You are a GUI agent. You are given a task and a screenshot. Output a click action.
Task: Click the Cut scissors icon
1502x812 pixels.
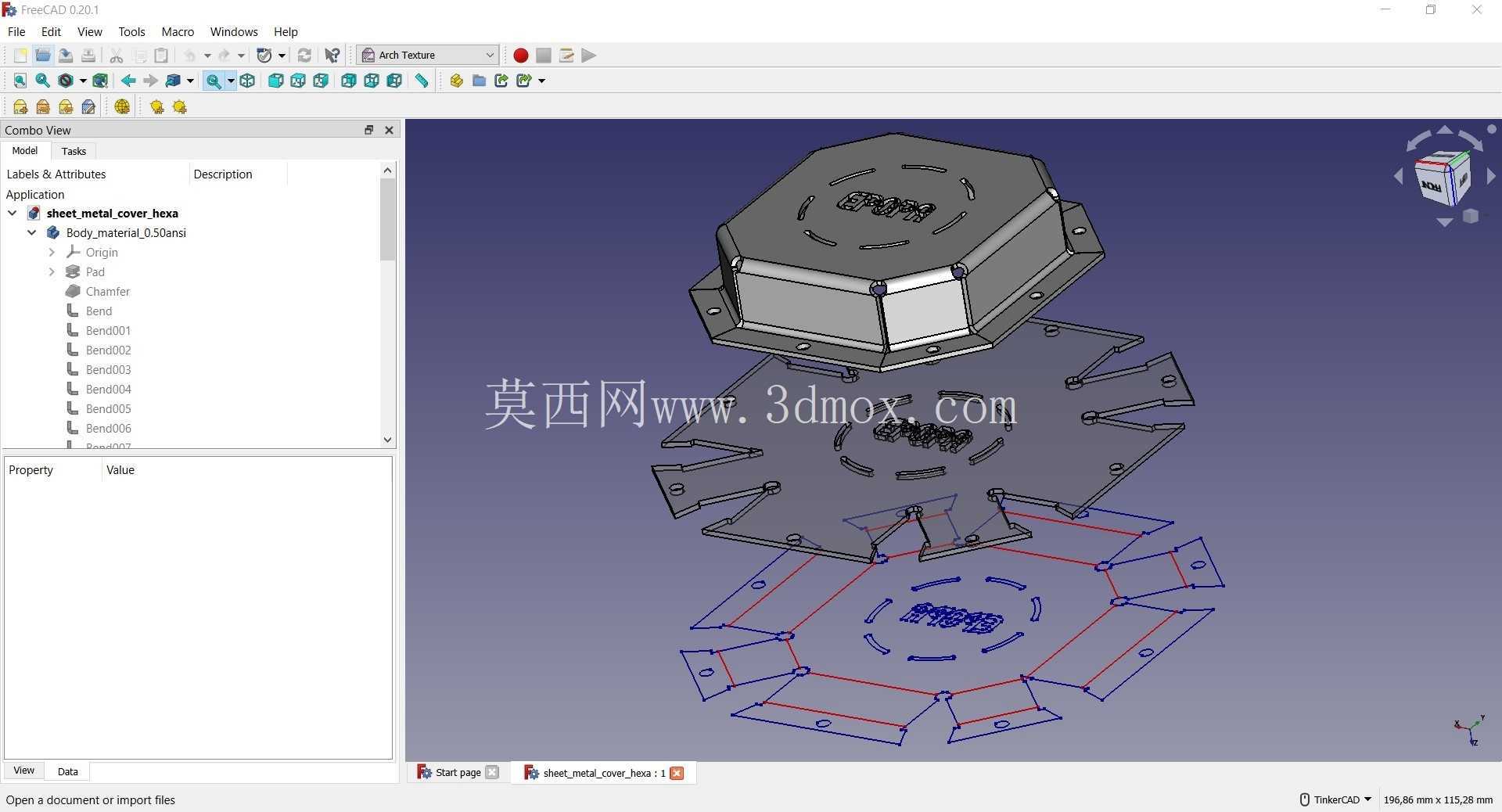(x=116, y=56)
